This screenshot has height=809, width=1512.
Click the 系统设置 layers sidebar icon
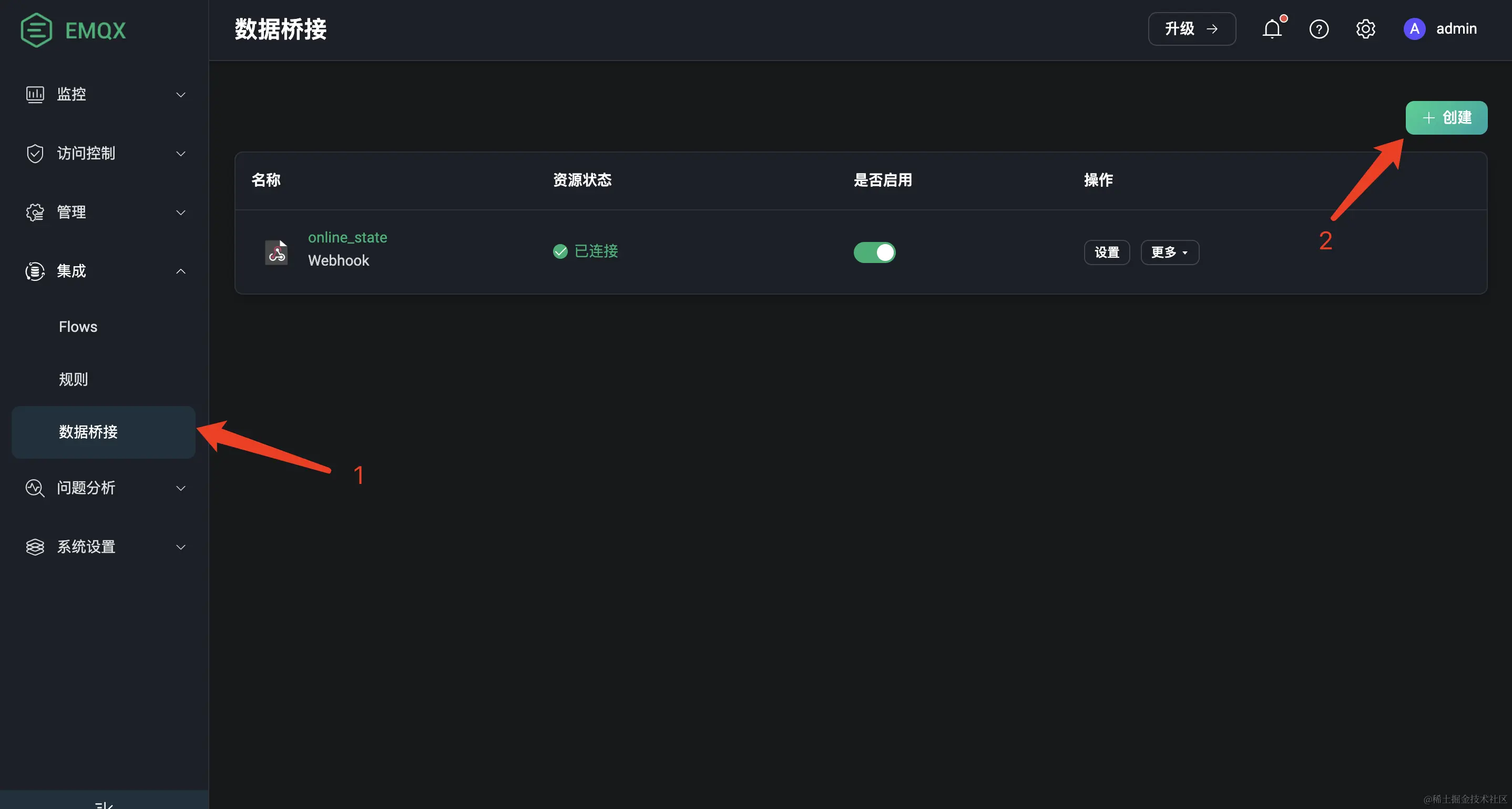[35, 547]
